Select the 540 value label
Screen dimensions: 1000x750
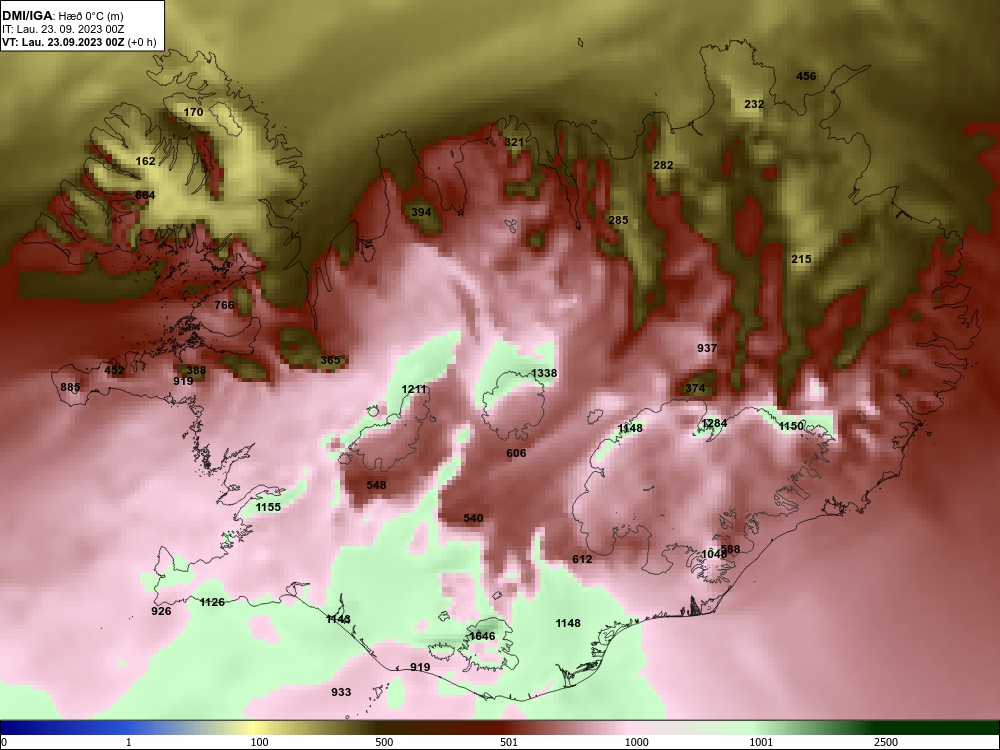click(x=473, y=518)
